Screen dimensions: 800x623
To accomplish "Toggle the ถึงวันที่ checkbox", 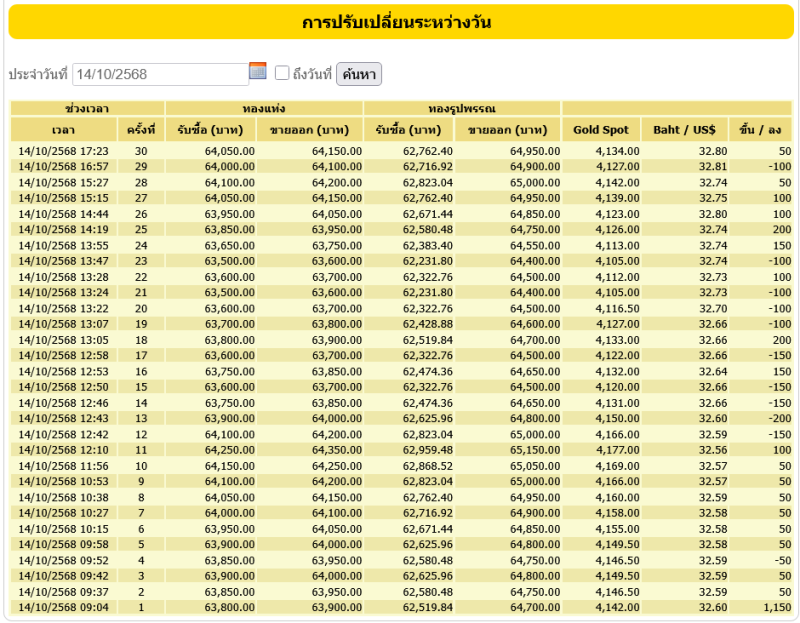I will tap(282, 73).
